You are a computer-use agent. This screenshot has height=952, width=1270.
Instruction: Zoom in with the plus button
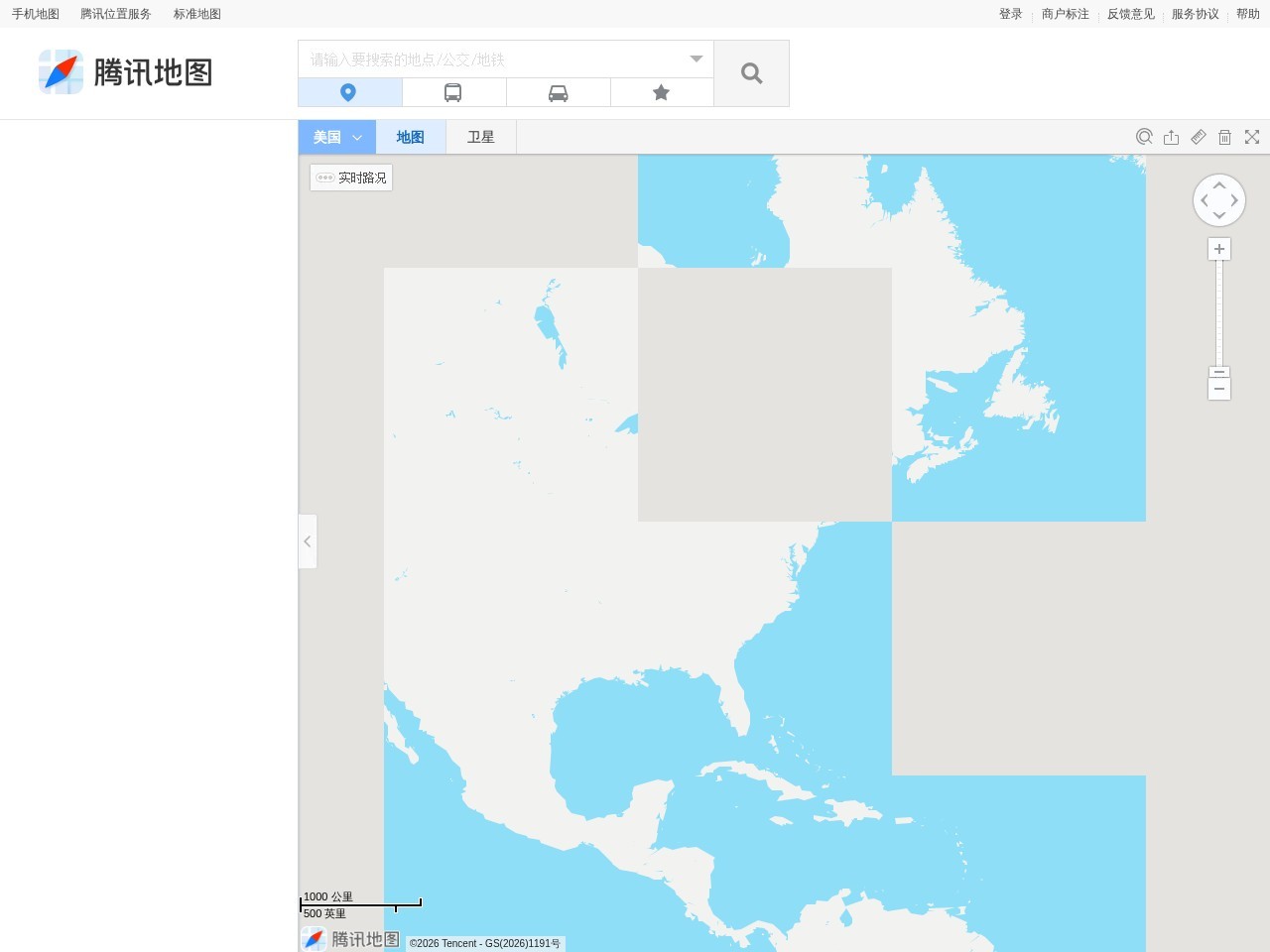tap(1219, 249)
